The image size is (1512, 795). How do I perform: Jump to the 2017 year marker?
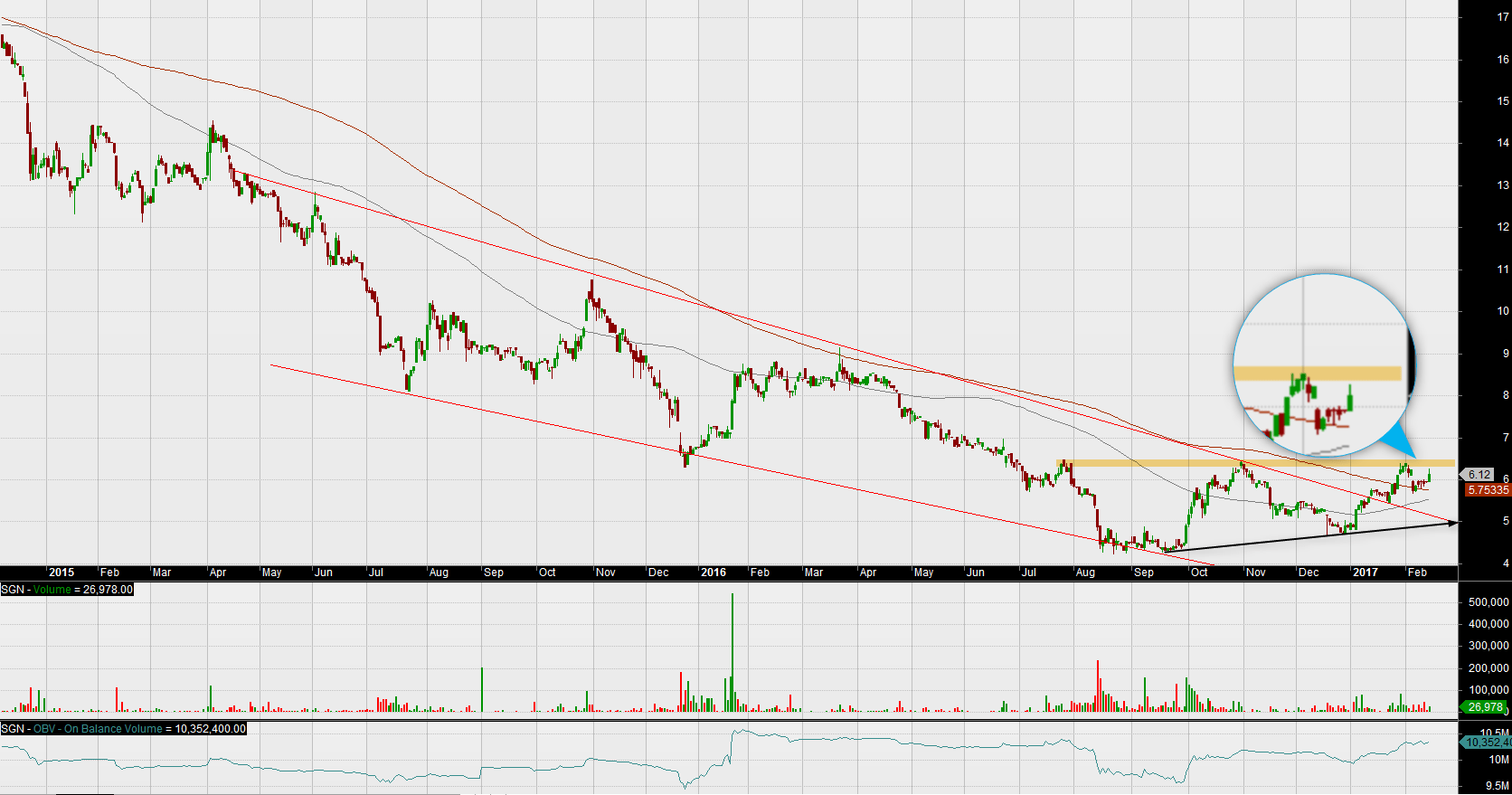[x=1365, y=573]
